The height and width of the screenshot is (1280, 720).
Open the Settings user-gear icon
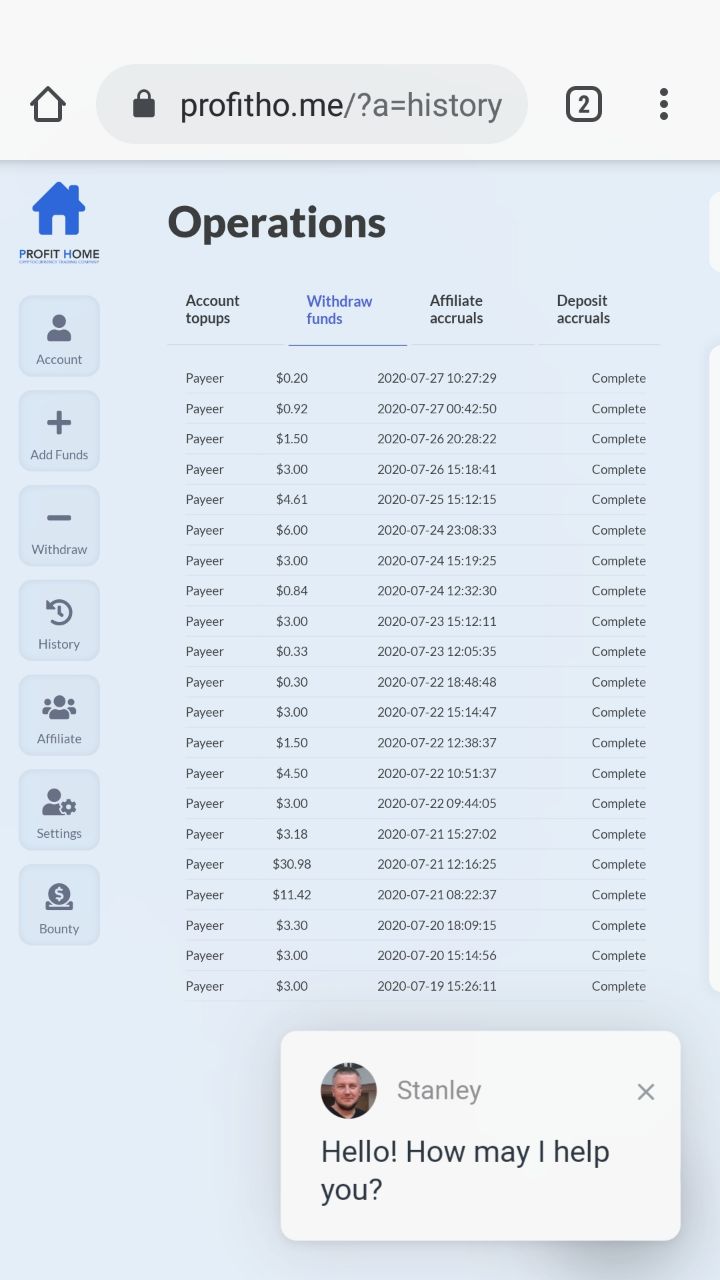pos(59,802)
